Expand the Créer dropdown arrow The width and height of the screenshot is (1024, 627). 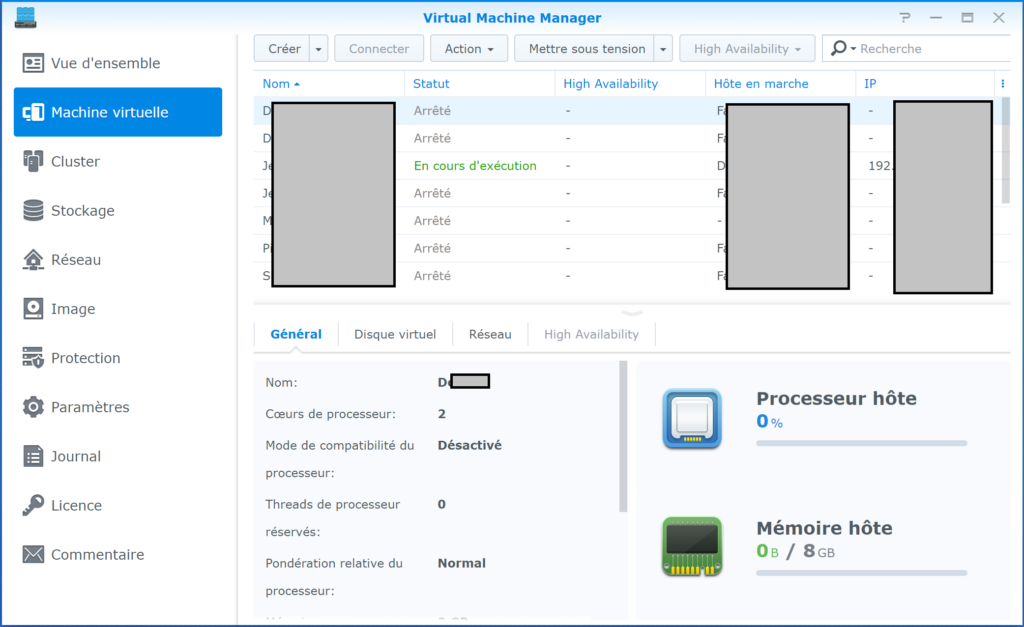319,49
